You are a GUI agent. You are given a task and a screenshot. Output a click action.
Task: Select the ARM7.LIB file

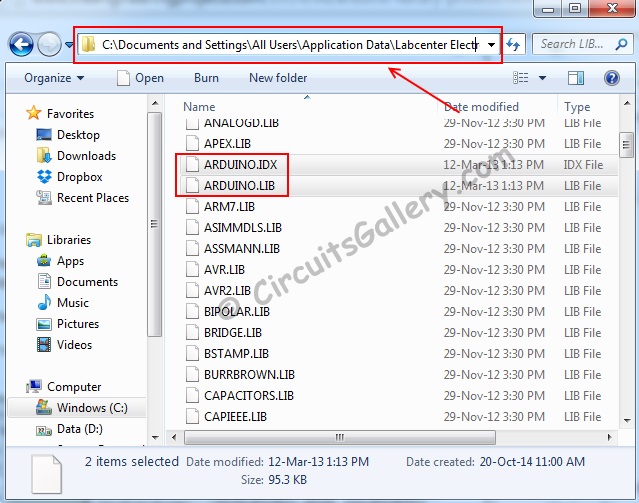229,207
